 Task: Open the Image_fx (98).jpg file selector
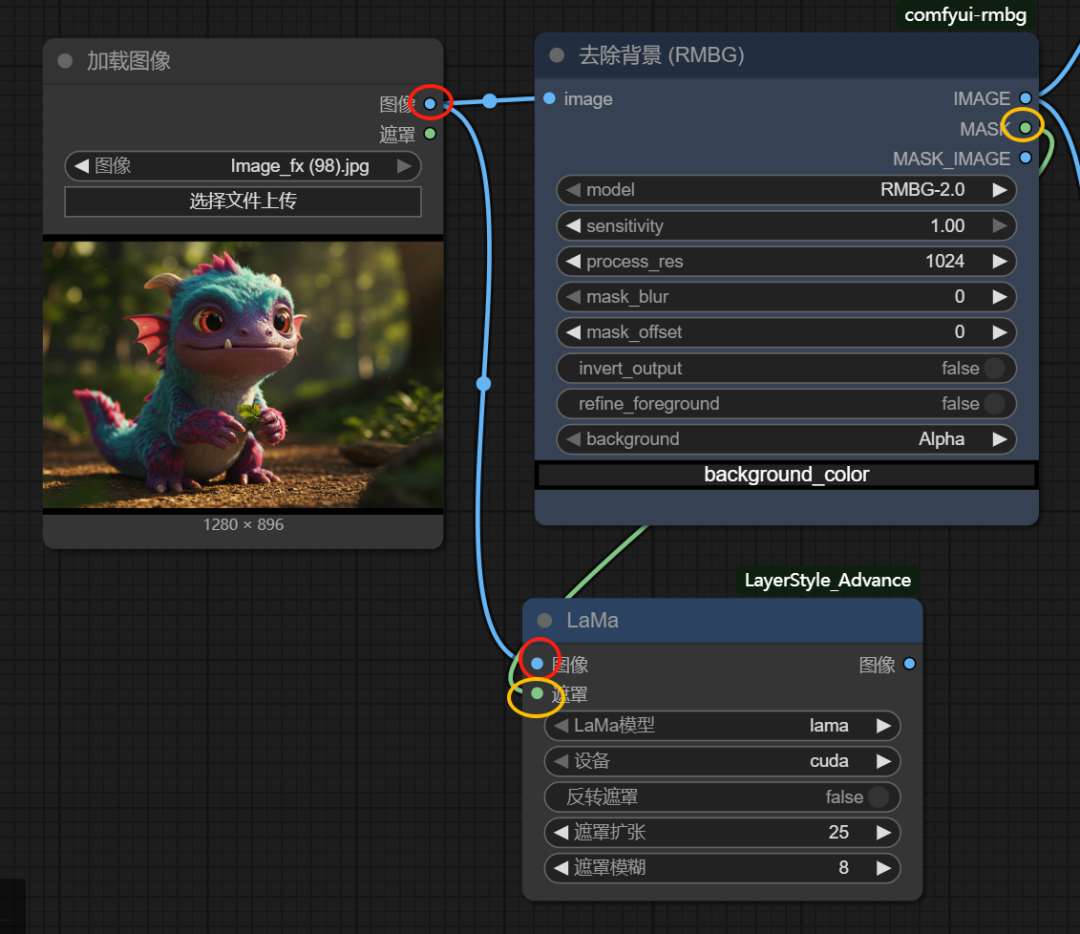pyautogui.click(x=242, y=166)
